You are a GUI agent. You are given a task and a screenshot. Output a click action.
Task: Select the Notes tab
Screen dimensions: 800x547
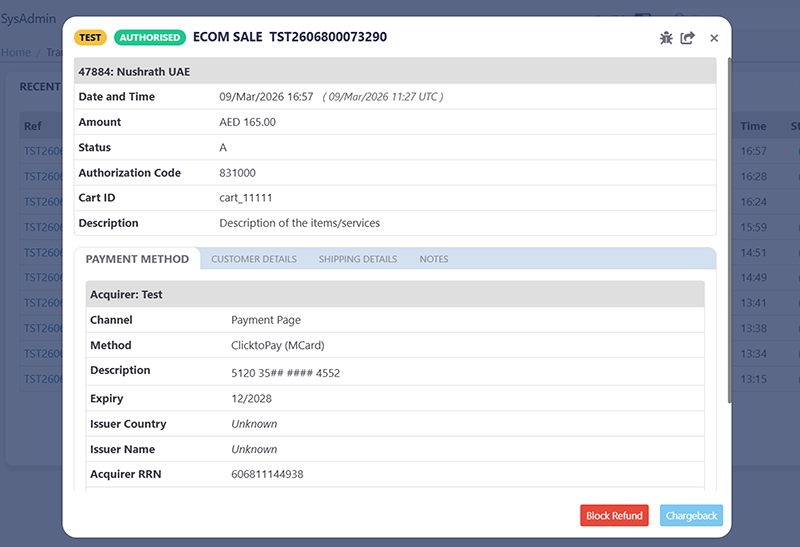tap(434, 259)
